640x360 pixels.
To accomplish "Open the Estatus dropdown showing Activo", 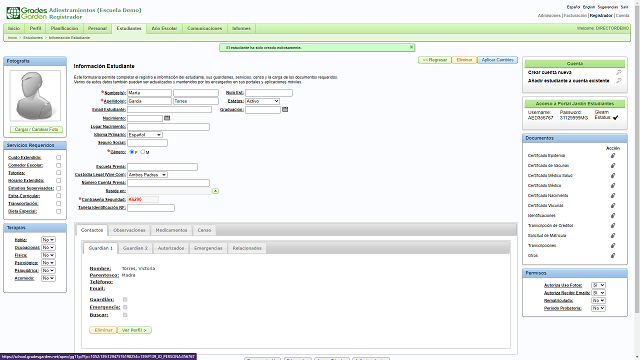I will click(262, 101).
